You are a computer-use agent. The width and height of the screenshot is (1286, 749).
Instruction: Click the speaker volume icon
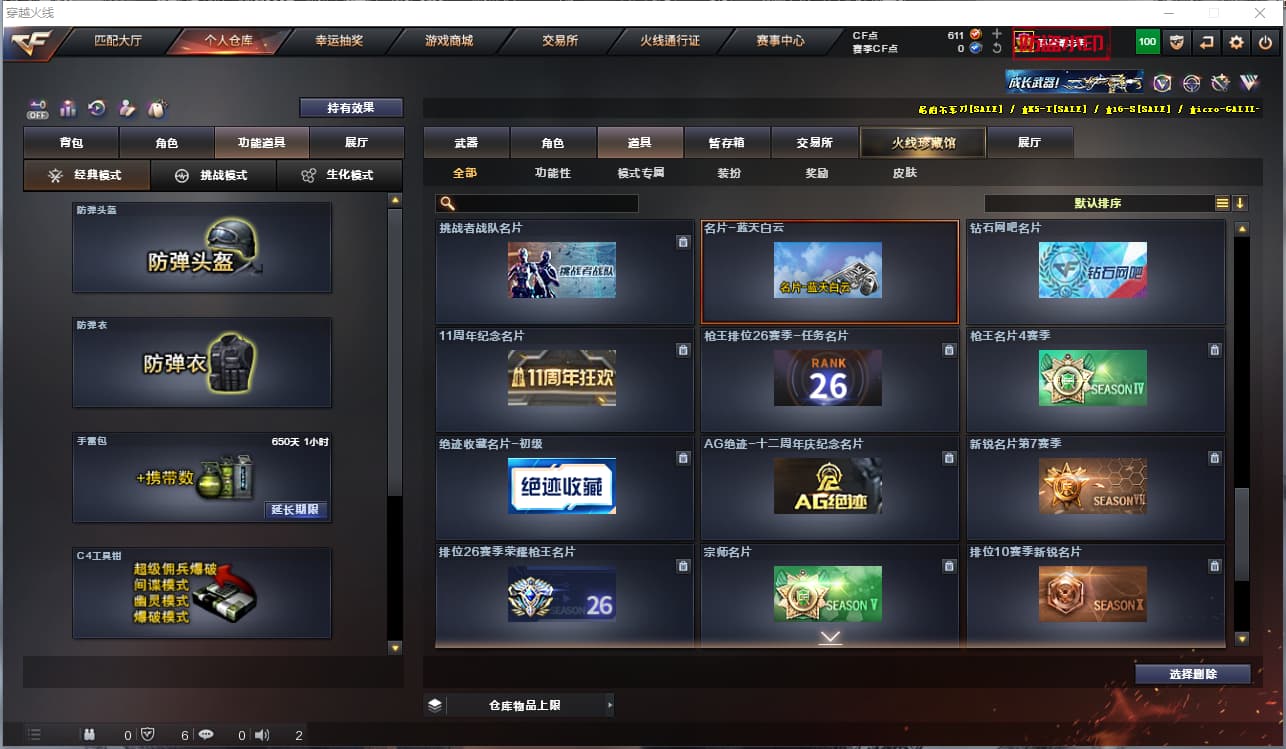(x=262, y=734)
